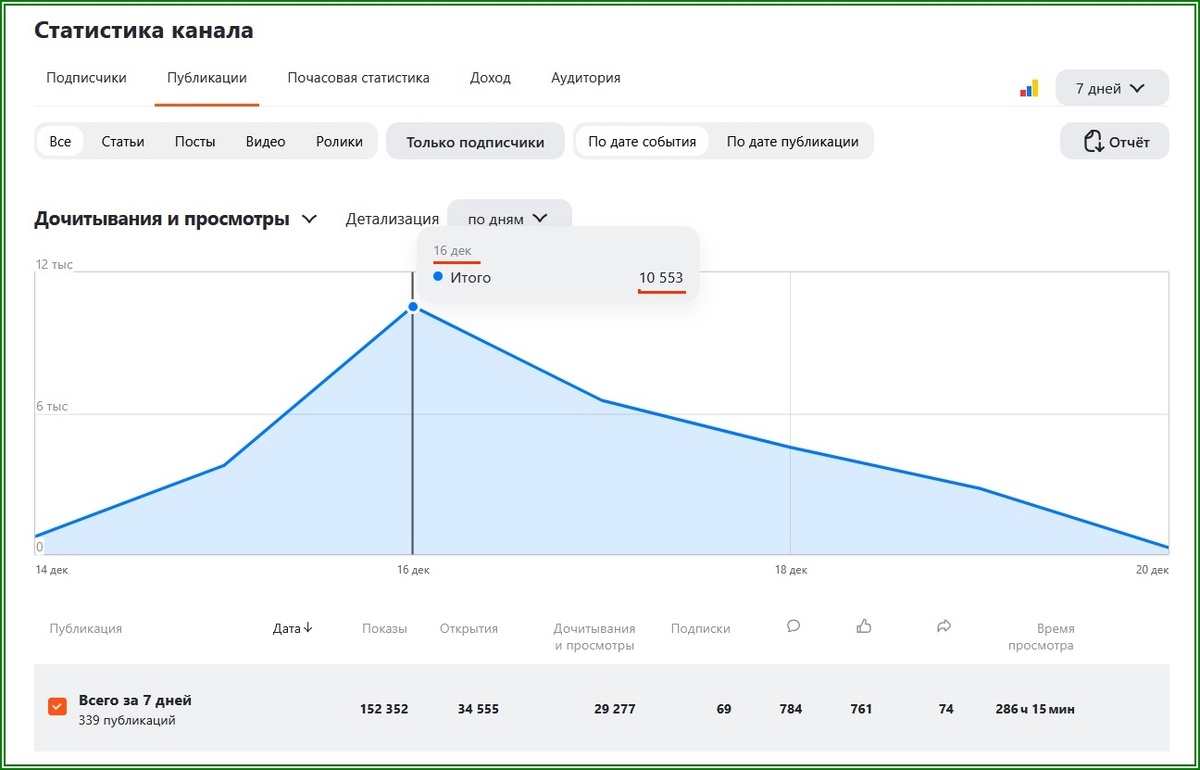This screenshot has width=1200, height=770.
Task: Choose По дате события mode
Action: coord(642,141)
